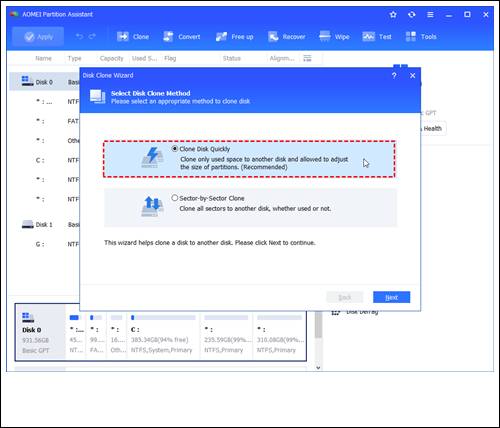Click the help question mark in Disk Clone Wizard
This screenshot has height=428, width=500.
tap(394, 76)
